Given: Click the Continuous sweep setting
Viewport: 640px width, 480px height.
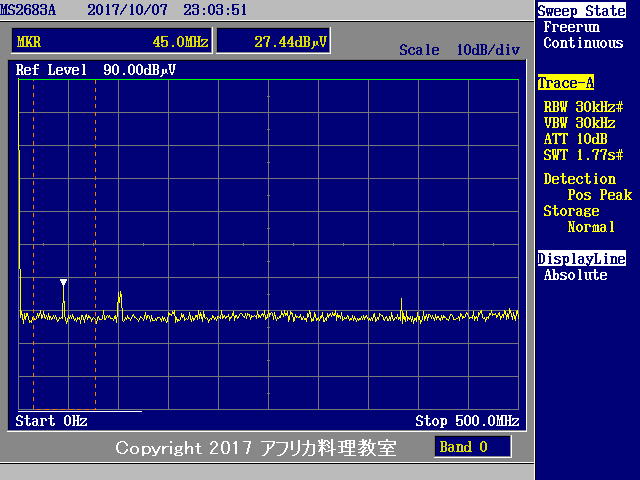Looking at the screenshot, I should tap(583, 43).
